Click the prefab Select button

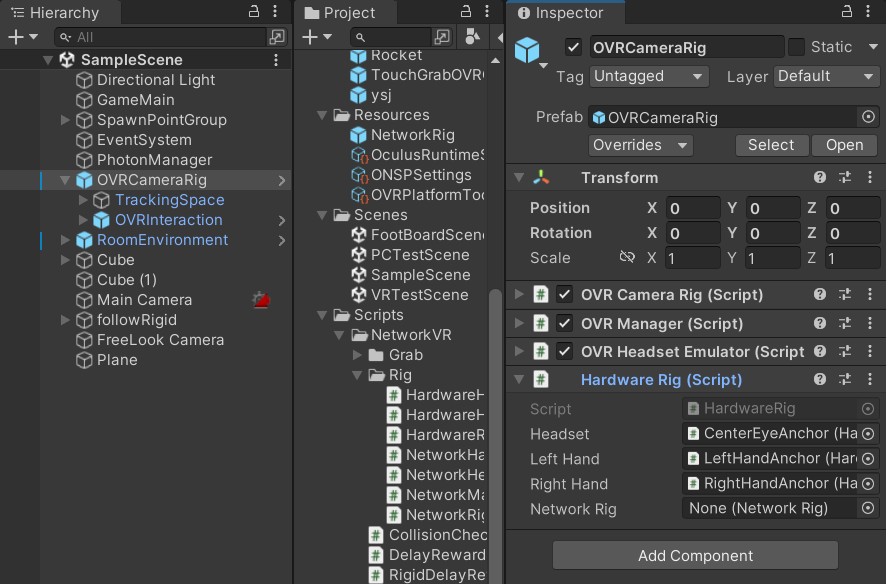click(771, 145)
